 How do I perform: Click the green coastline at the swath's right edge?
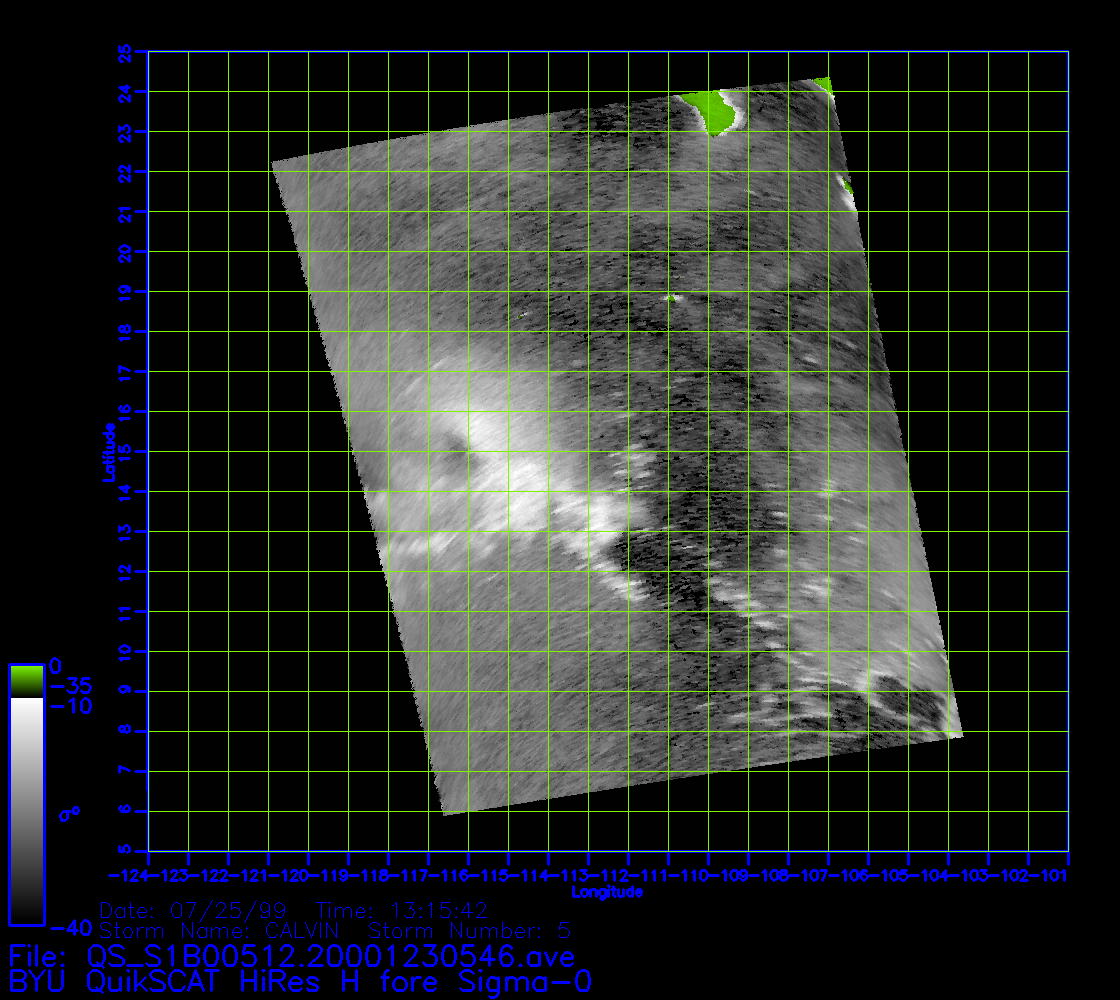(x=846, y=186)
